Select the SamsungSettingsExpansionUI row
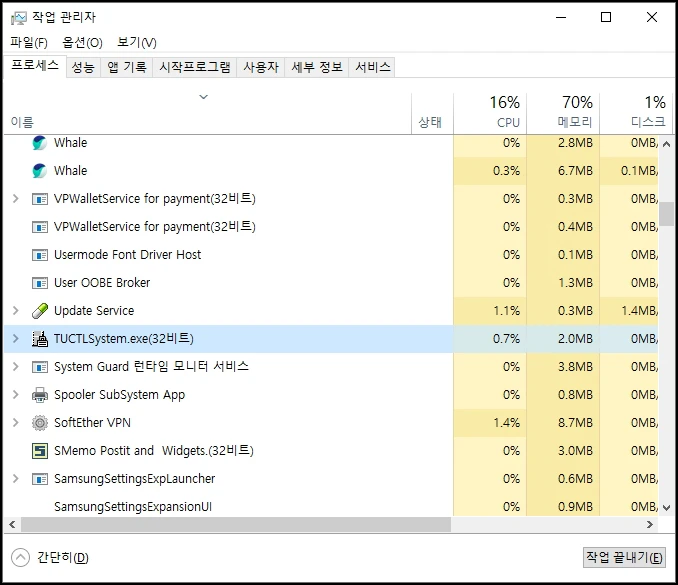 coord(331,506)
